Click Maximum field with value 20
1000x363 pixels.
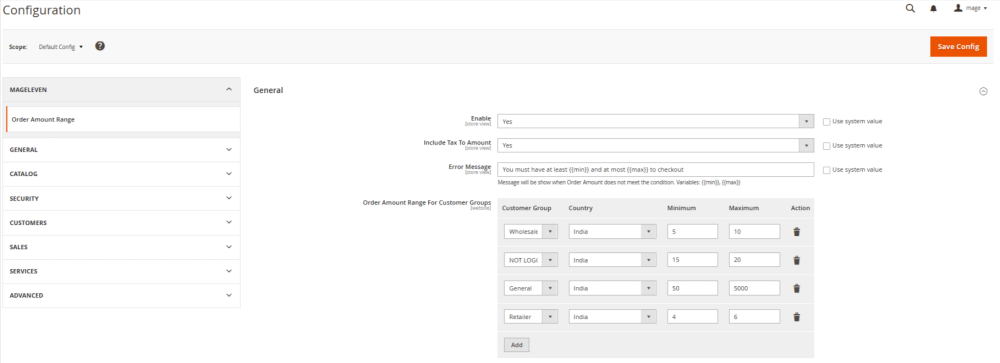coord(754,260)
